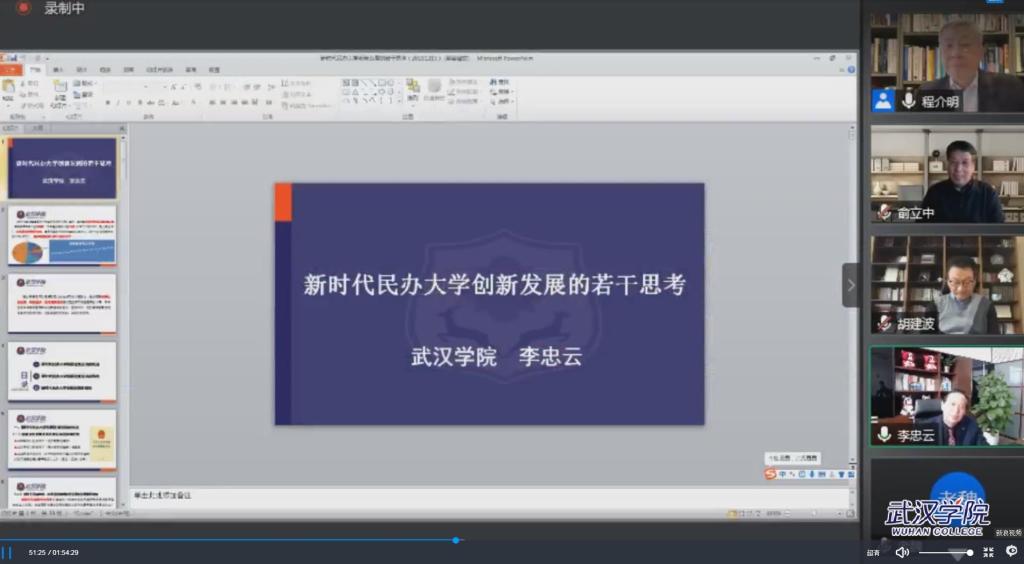Exit fullscreen mode via shrink icon
This screenshot has width=1024, height=564.
point(988,552)
